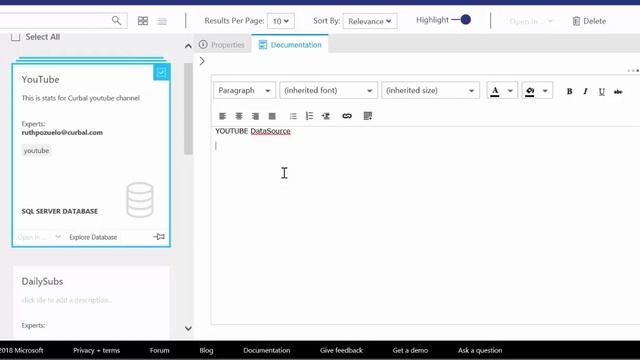Delete the selected asset
The image size is (640, 360).
[589, 21]
